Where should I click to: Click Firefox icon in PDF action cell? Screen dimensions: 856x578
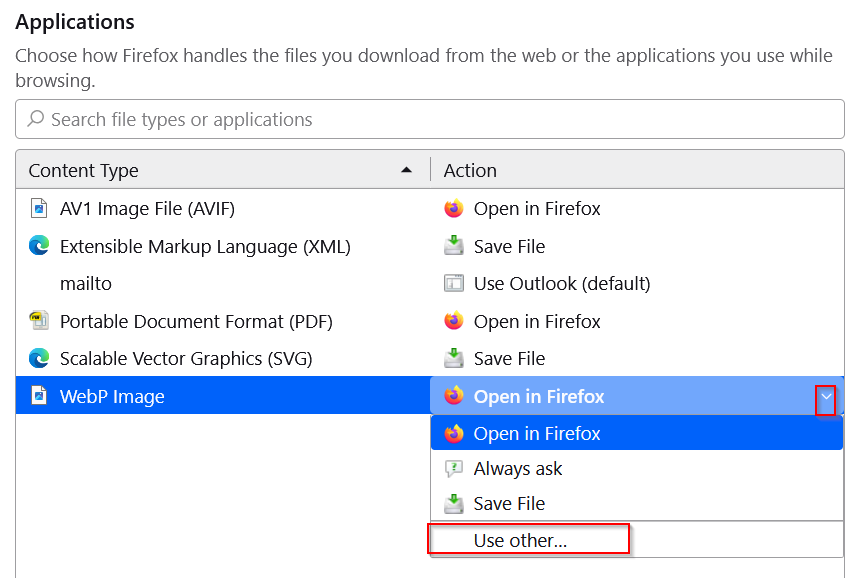(x=454, y=321)
